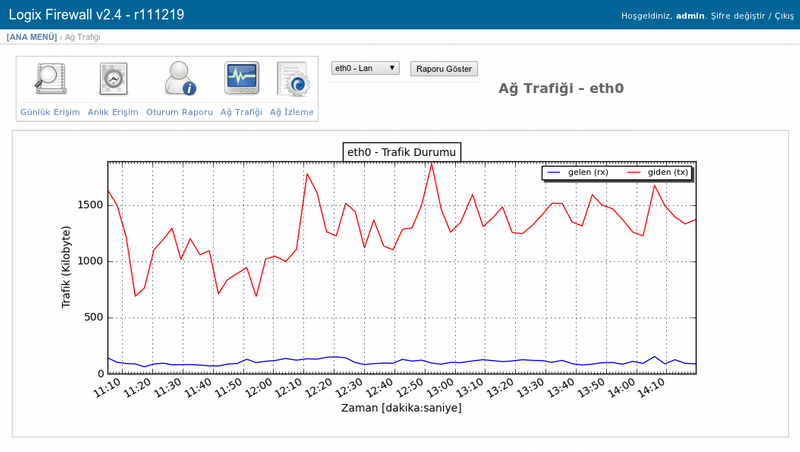Expand the eth0 - Lan interface dropdown
The width and height of the screenshot is (800, 452).
(x=365, y=68)
